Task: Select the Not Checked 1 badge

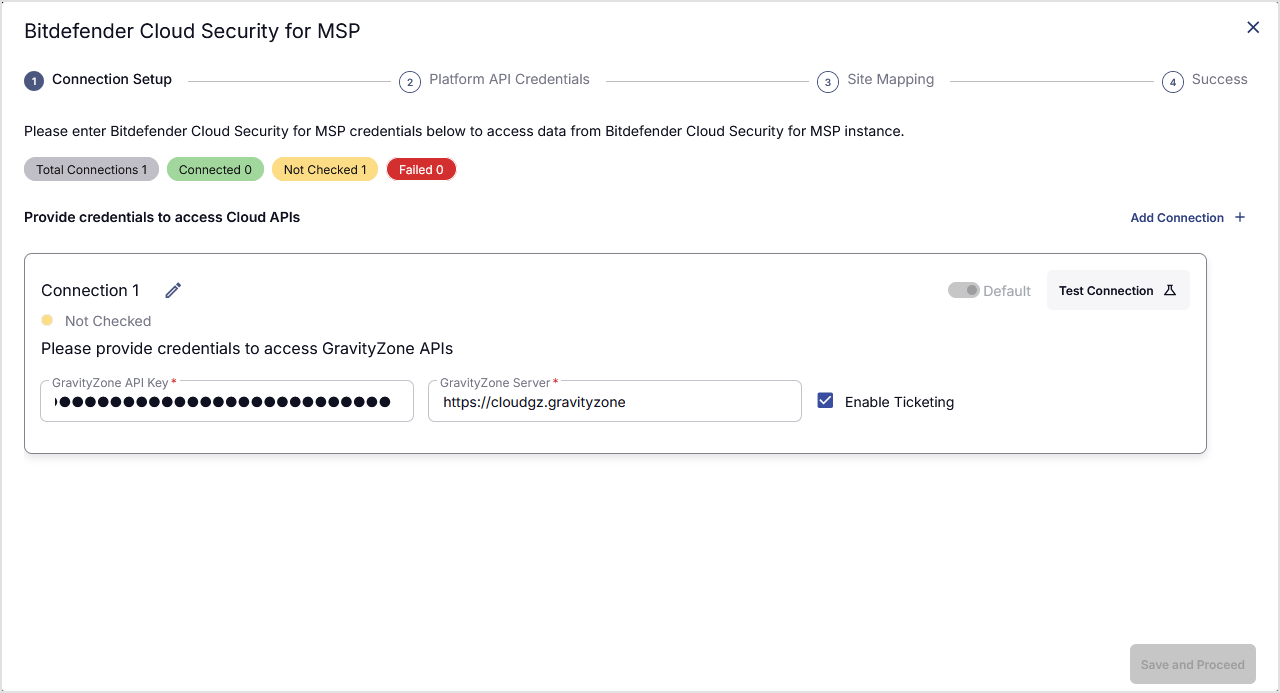Action: [325, 169]
